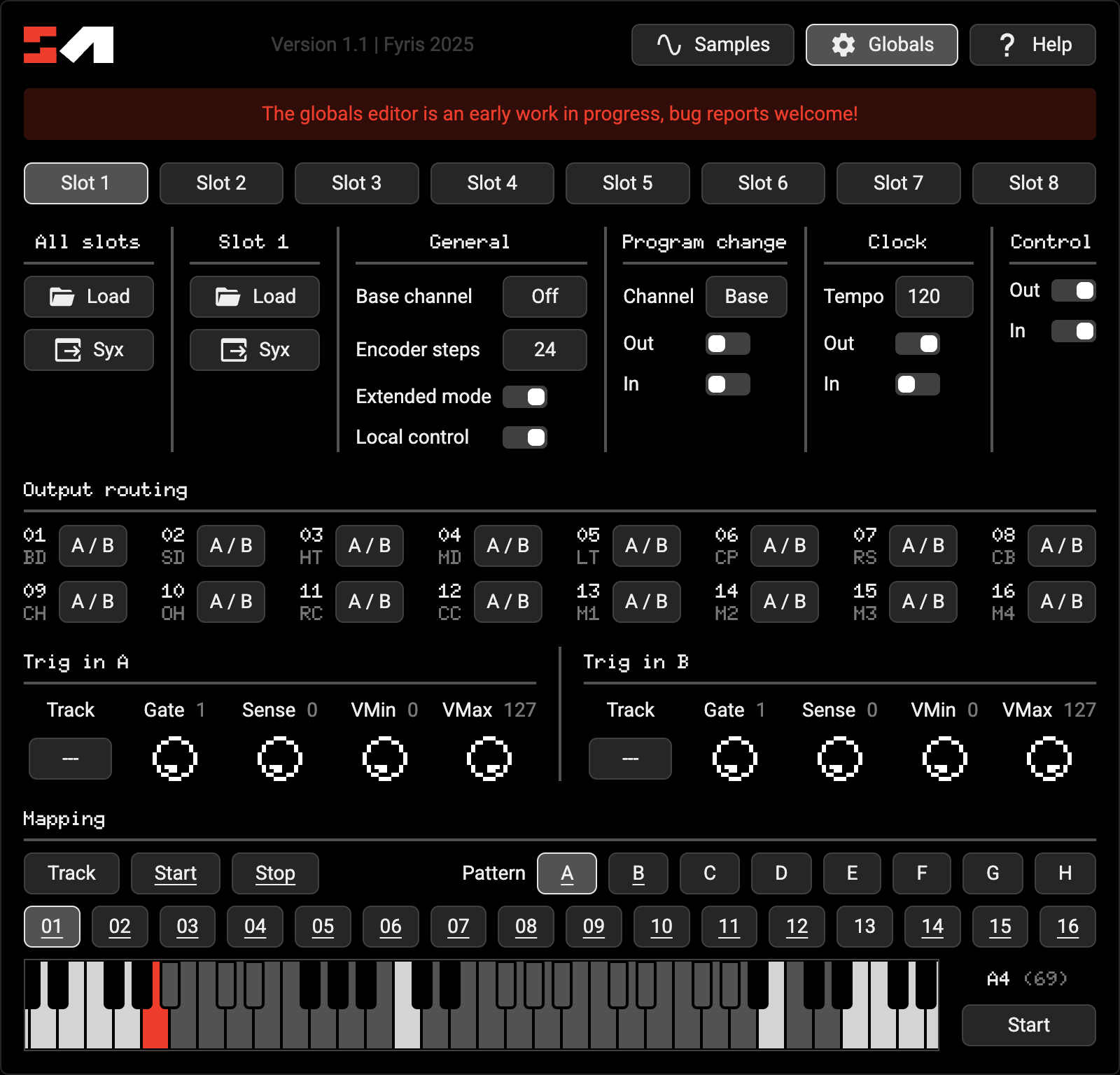This screenshot has height=1075, width=1120.
Task: Click the folder icon under All slots
Action: [62, 297]
